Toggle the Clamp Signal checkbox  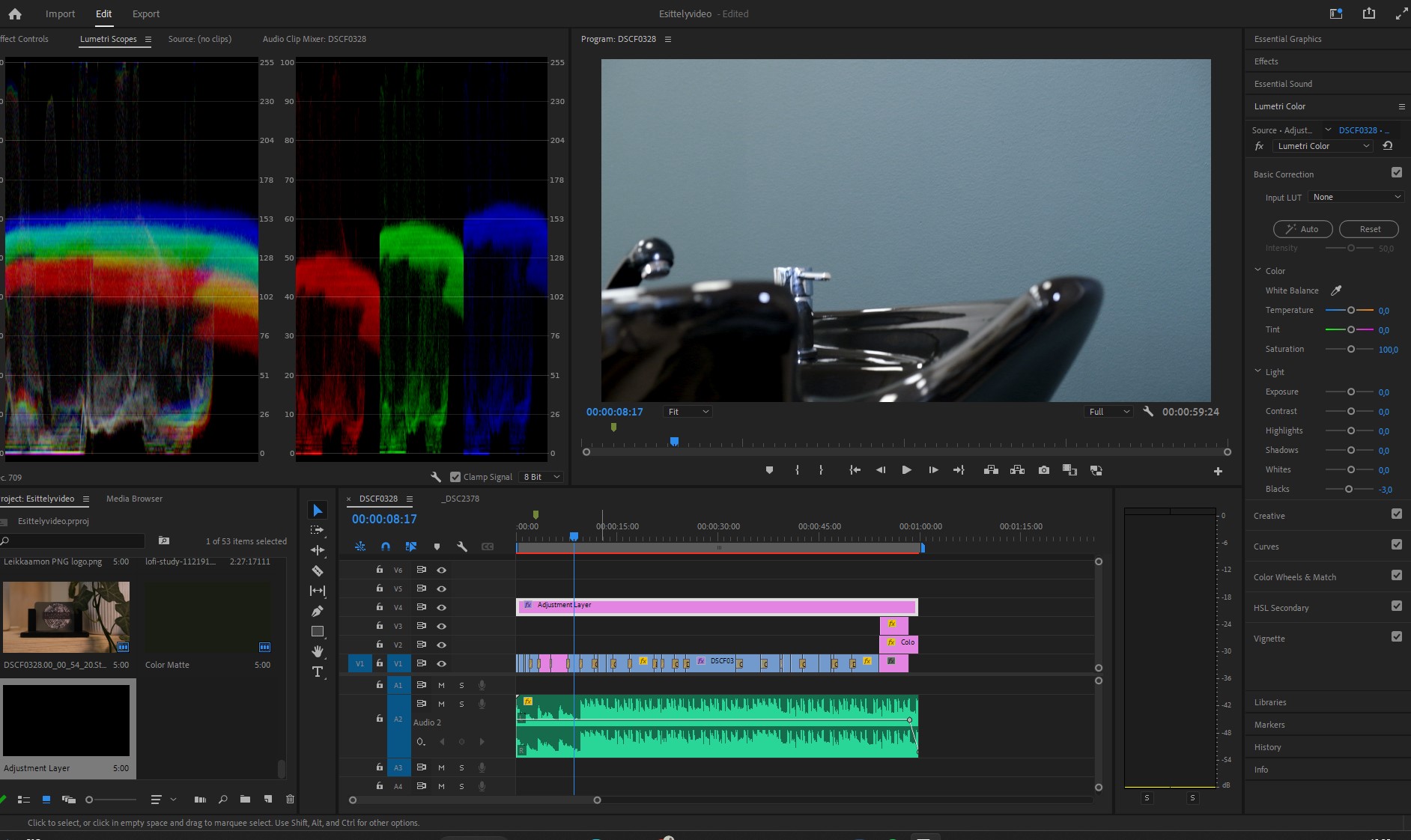455,477
